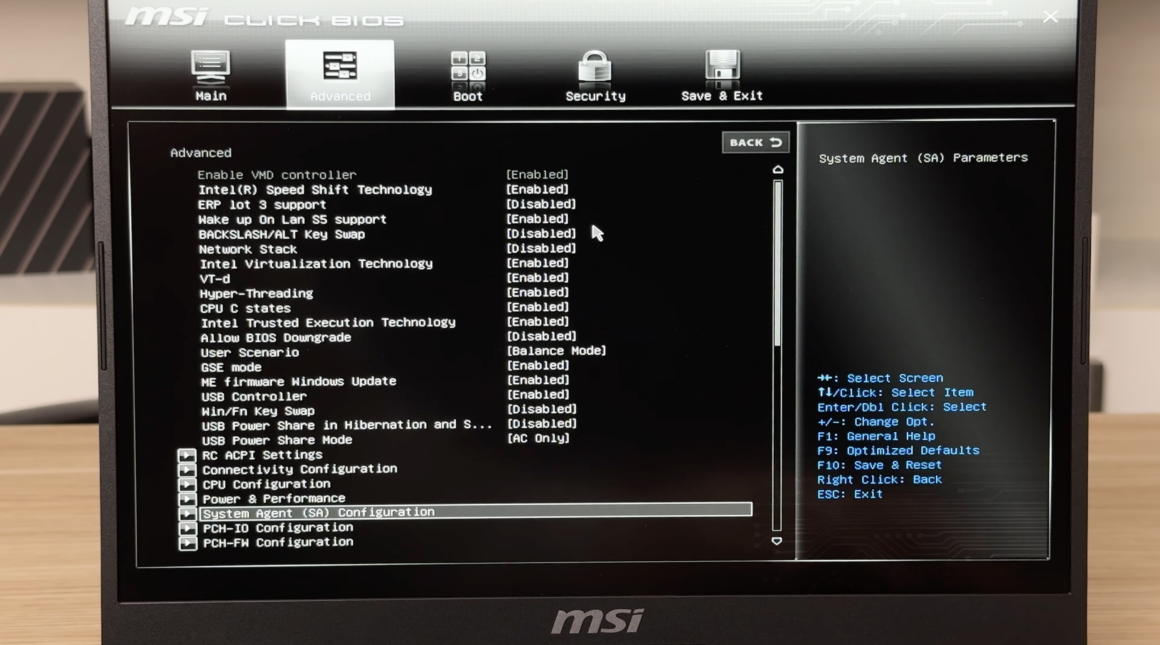Select the Boot tab label

pyautogui.click(x=468, y=96)
